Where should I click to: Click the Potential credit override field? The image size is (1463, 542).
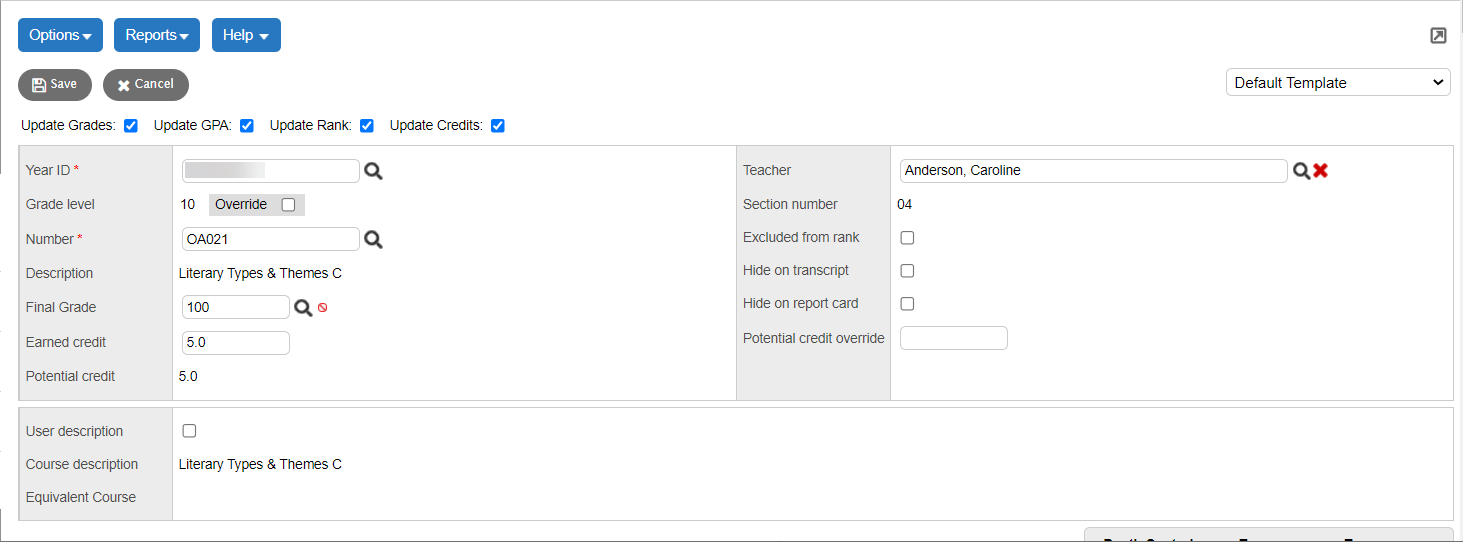tap(953, 338)
